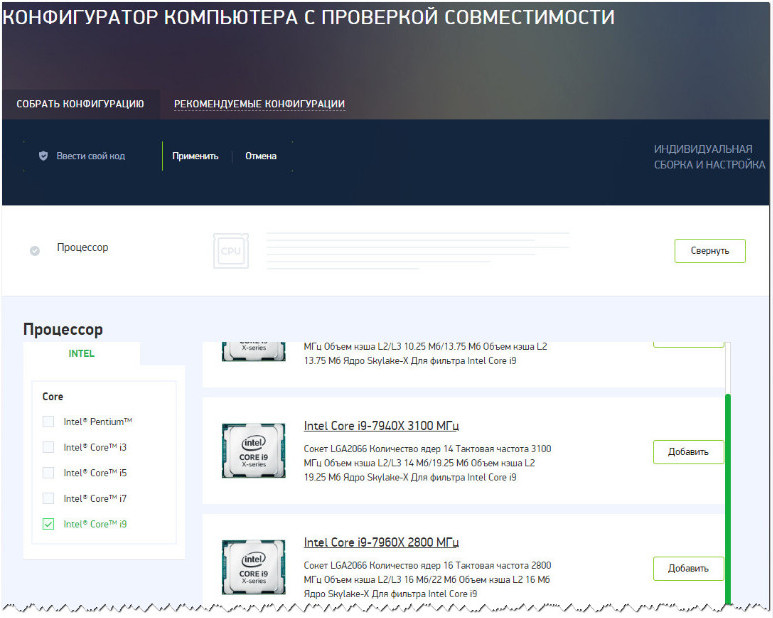Tick the Intel Pentium checkbox

point(48,422)
